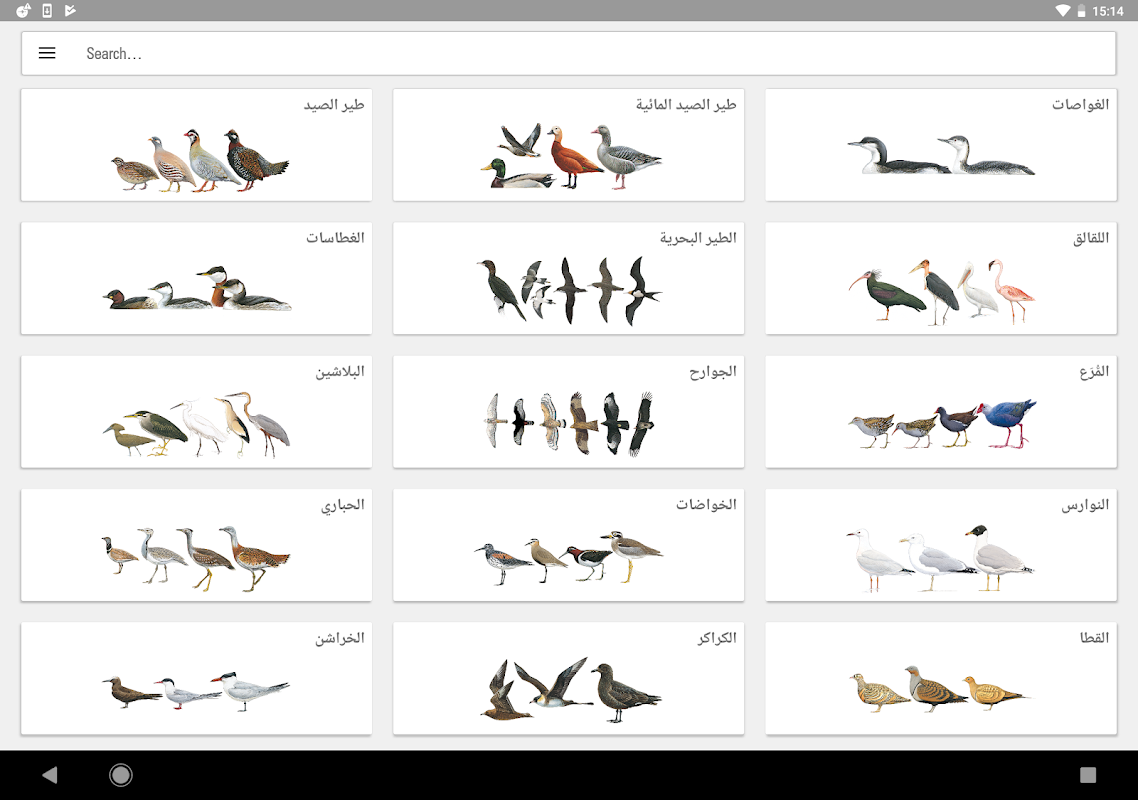
Task: Choose the القطا sandgrouse card
Action: point(941,678)
